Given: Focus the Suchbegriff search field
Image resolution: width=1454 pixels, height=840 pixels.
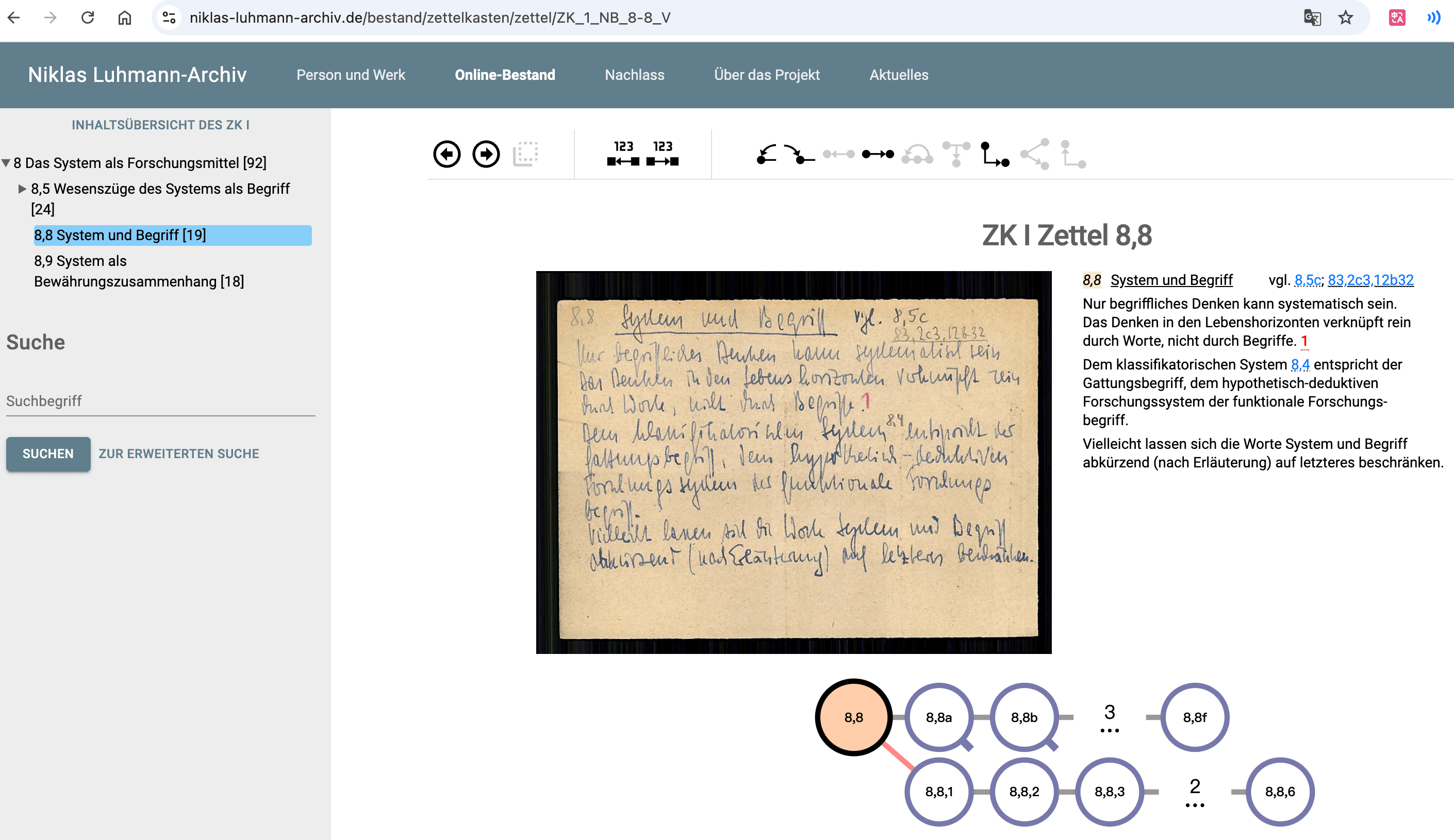Looking at the screenshot, I should [x=160, y=401].
